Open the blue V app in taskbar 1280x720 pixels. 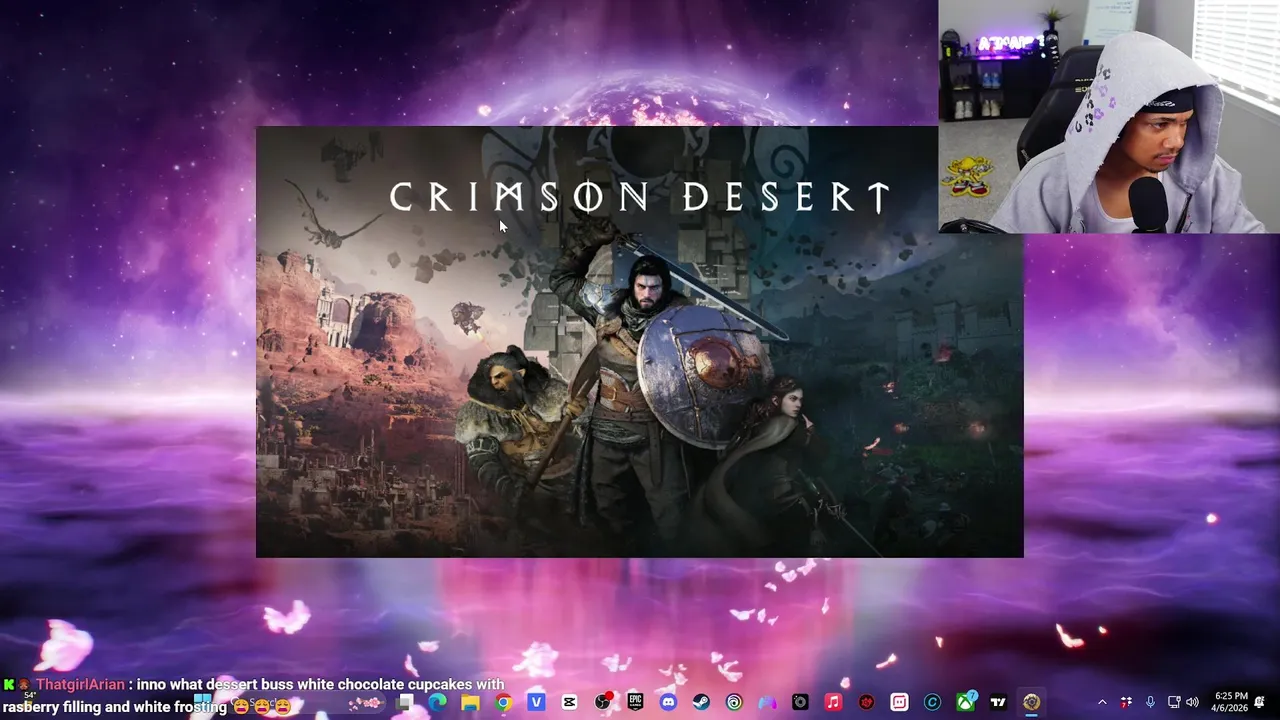tap(536, 703)
